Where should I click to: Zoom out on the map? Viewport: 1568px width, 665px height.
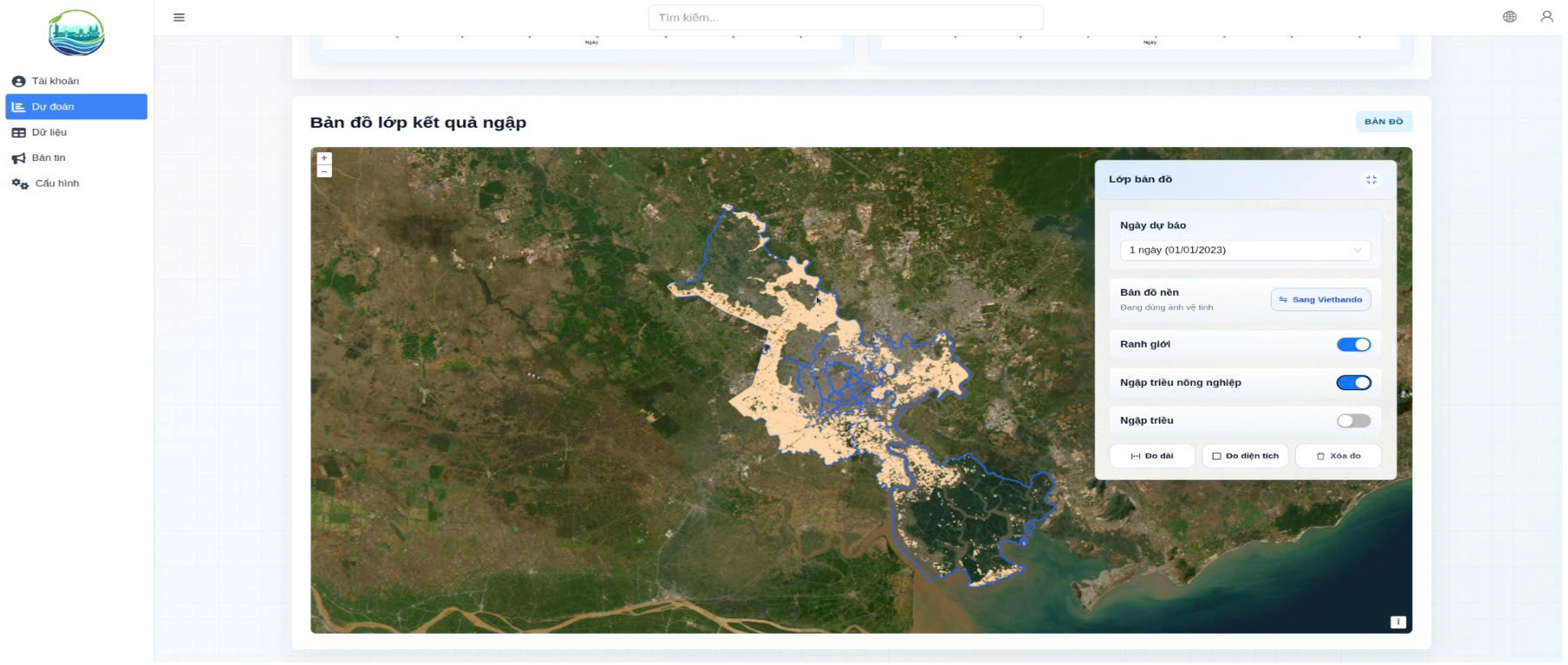coord(324,171)
